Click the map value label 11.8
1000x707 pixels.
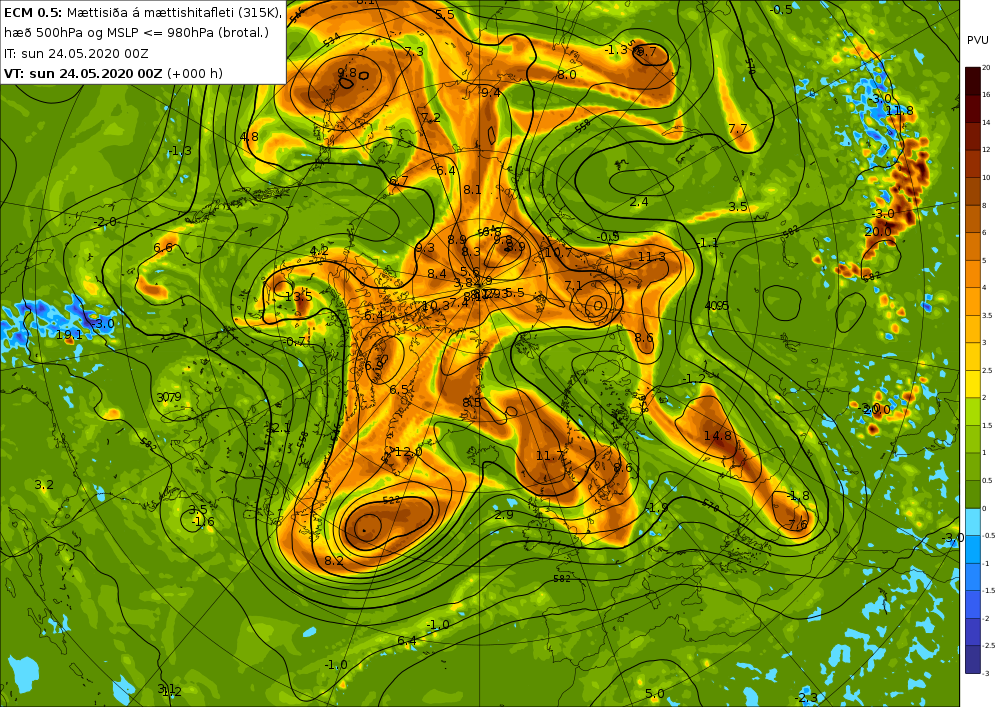coord(899,110)
